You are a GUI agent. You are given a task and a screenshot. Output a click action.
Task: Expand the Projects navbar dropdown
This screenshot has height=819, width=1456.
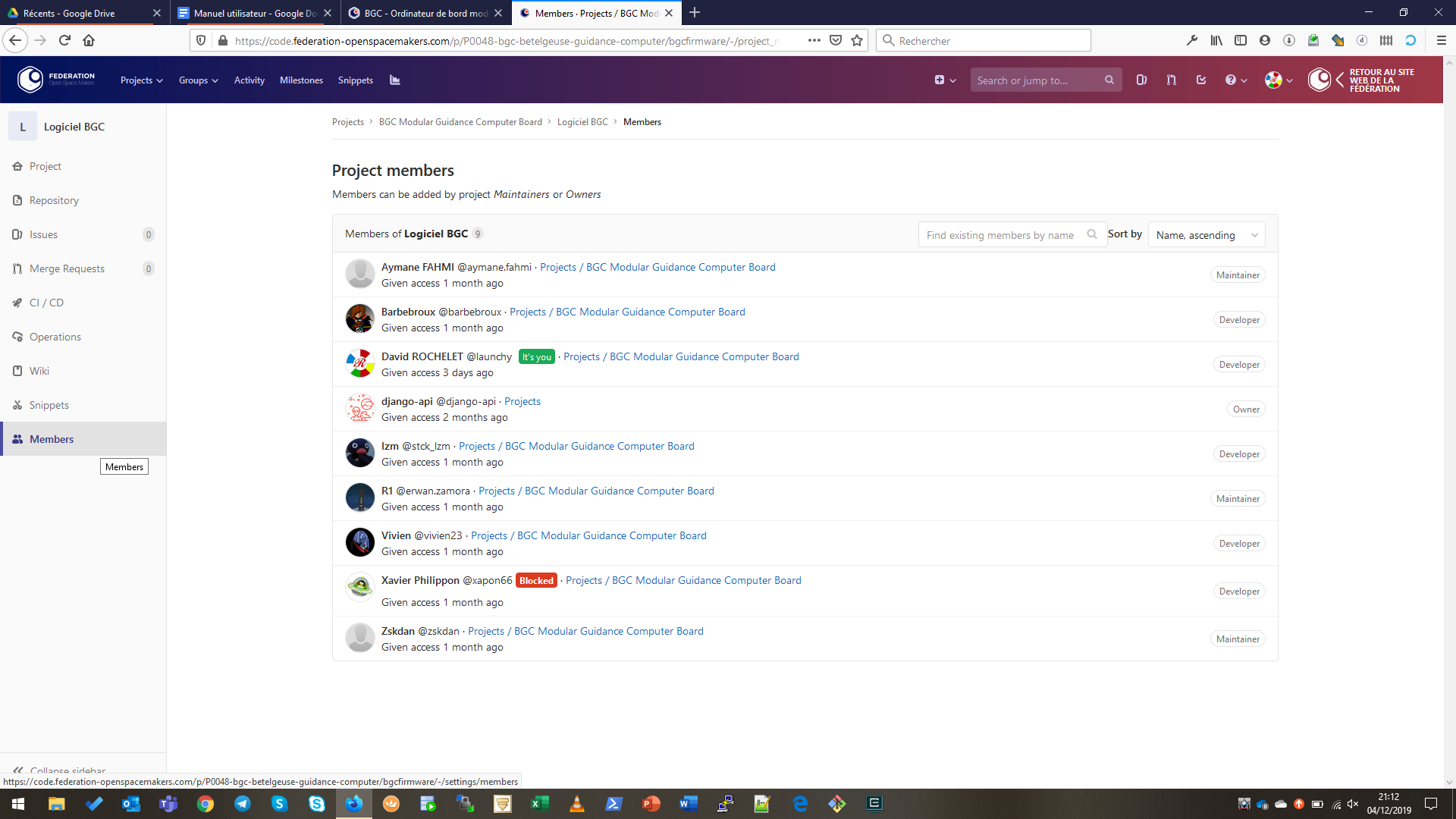point(141,80)
